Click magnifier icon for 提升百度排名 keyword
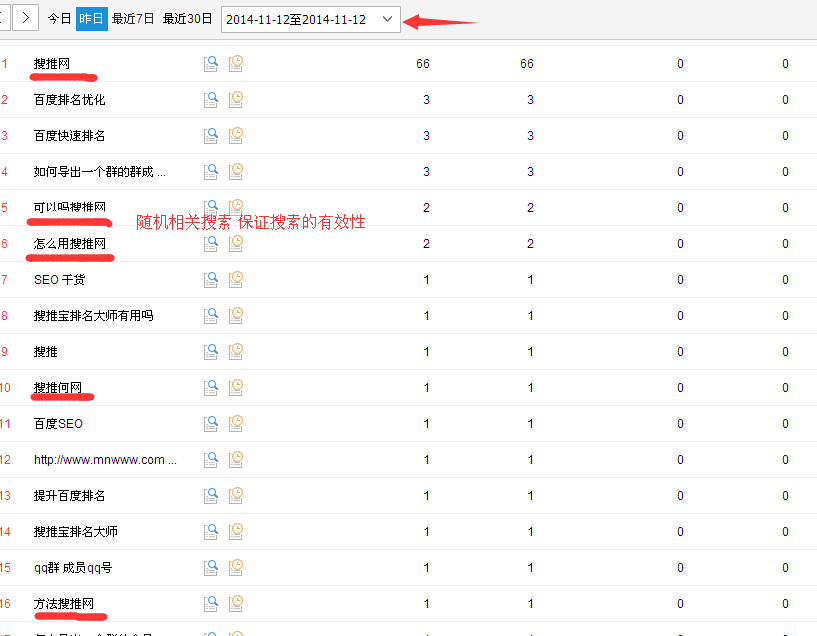 pyautogui.click(x=211, y=496)
